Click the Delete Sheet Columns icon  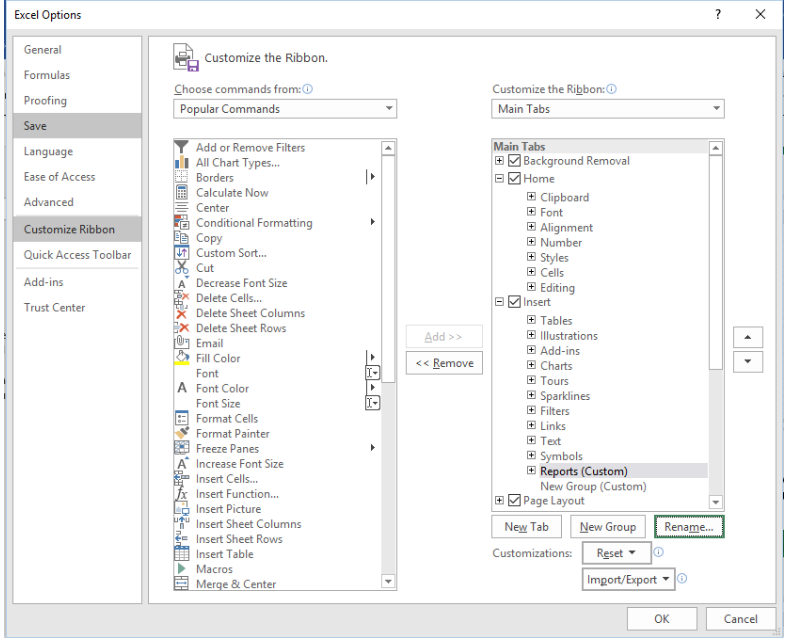pos(181,313)
